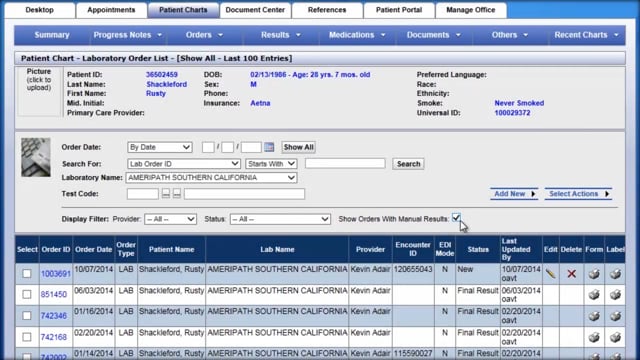This screenshot has height=360, width=640.
Task: Click the Order Date column header
Action: 93,249
